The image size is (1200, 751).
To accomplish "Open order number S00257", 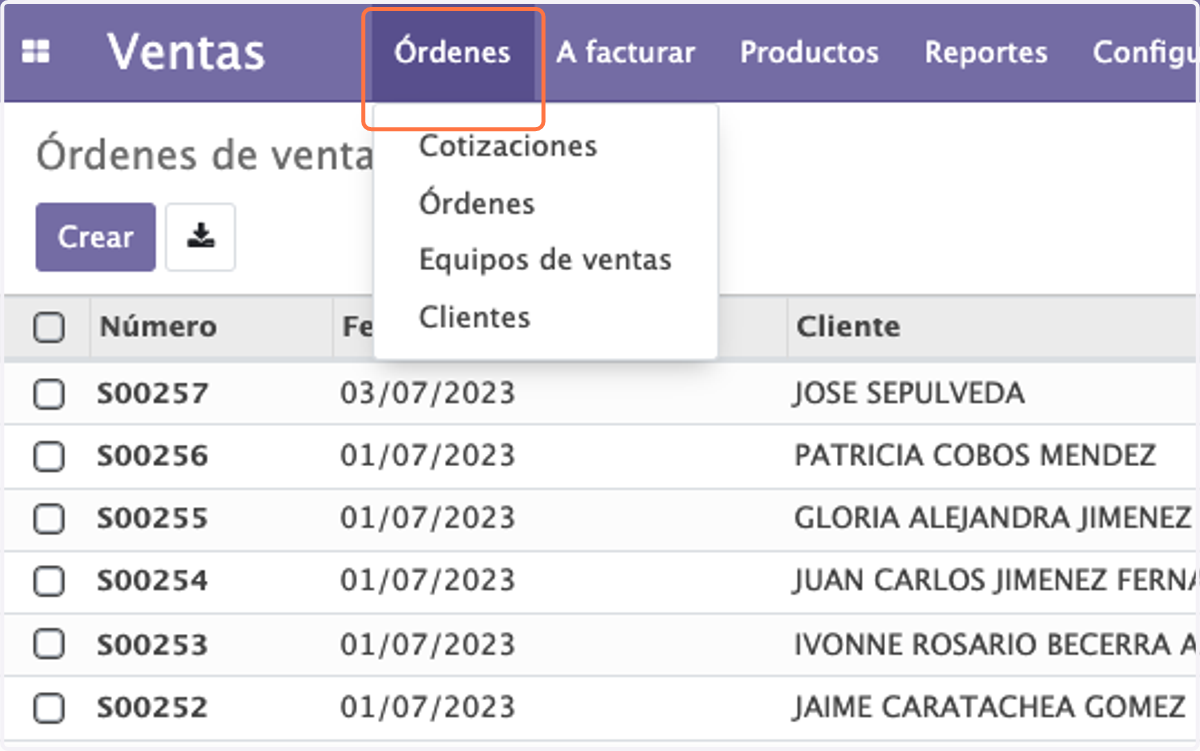I will [153, 394].
